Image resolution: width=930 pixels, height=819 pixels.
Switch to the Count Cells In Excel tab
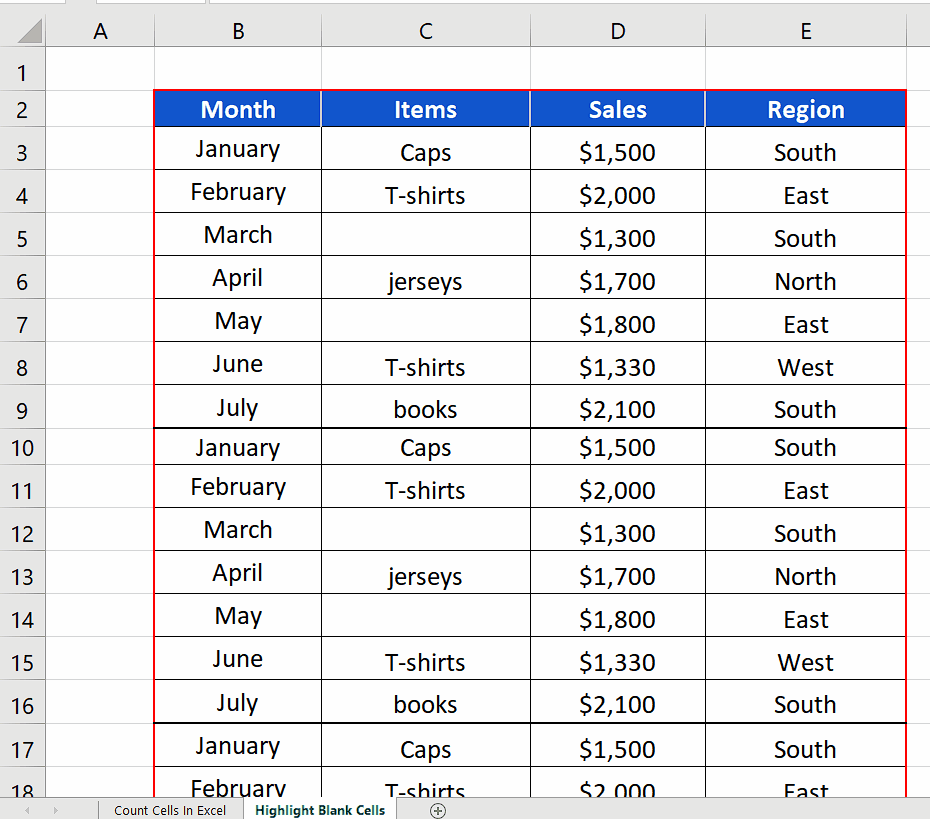pyautogui.click(x=170, y=810)
